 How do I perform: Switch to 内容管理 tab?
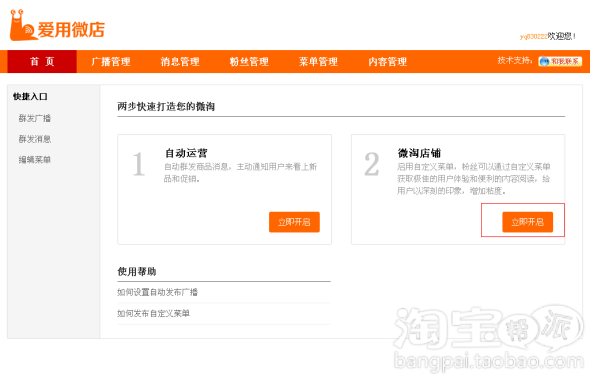[x=388, y=61]
